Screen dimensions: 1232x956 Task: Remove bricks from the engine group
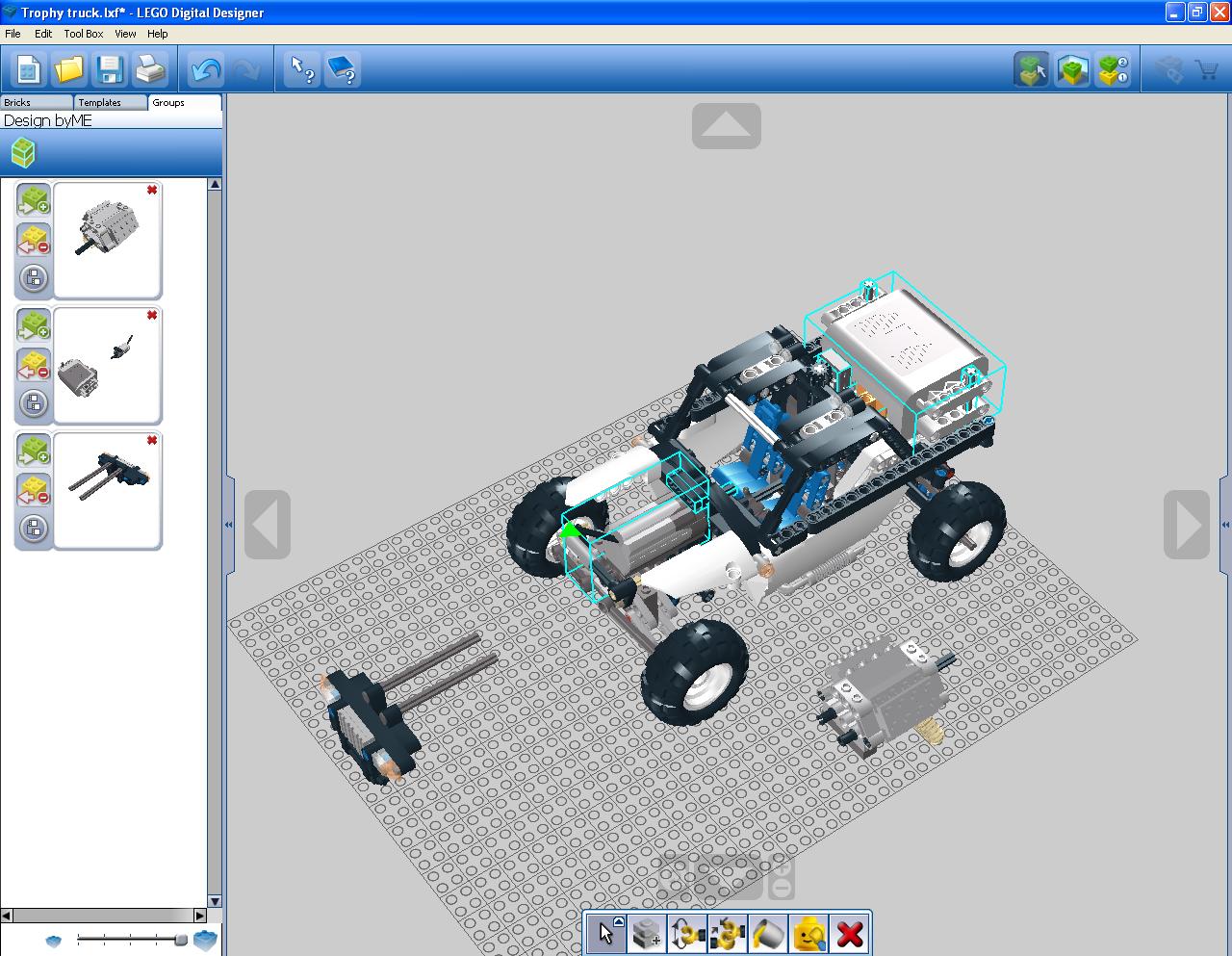click(34, 240)
